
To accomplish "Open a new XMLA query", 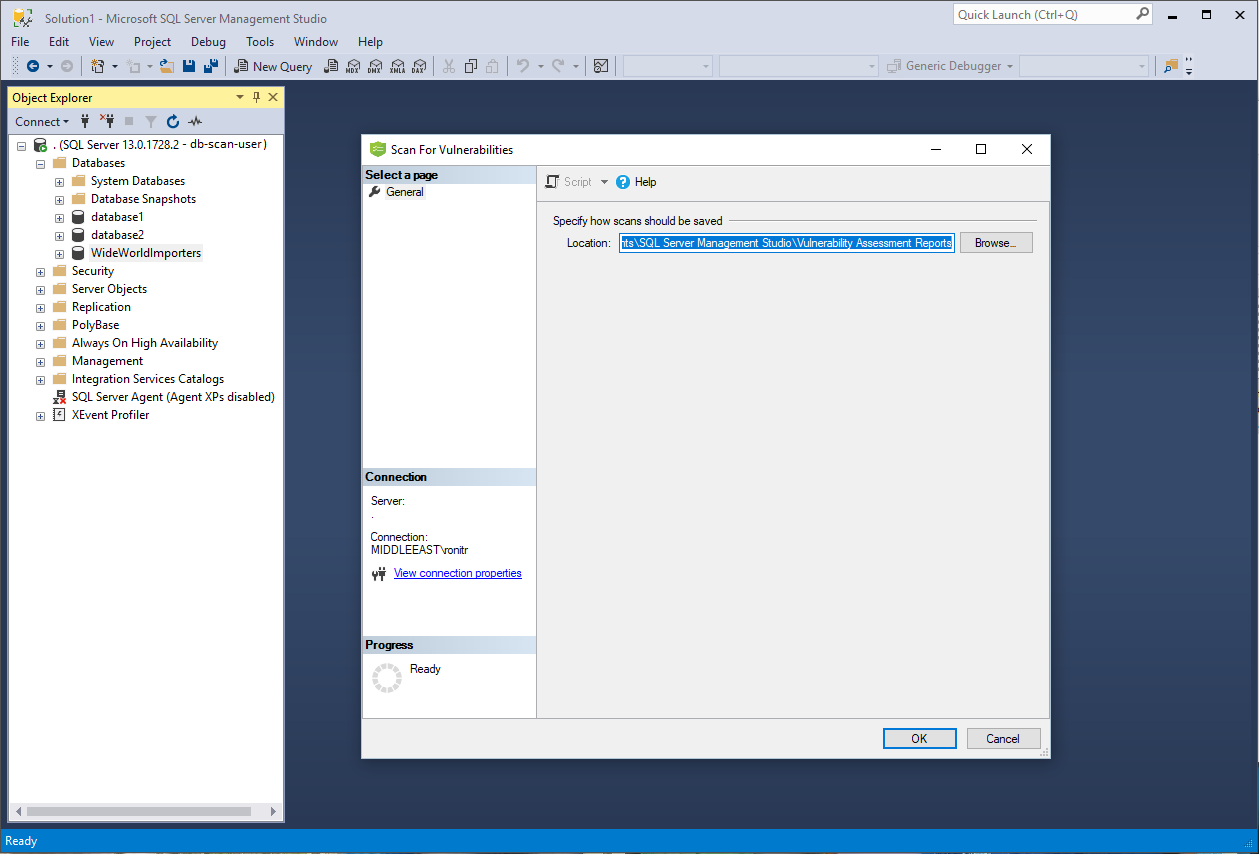I will (397, 65).
